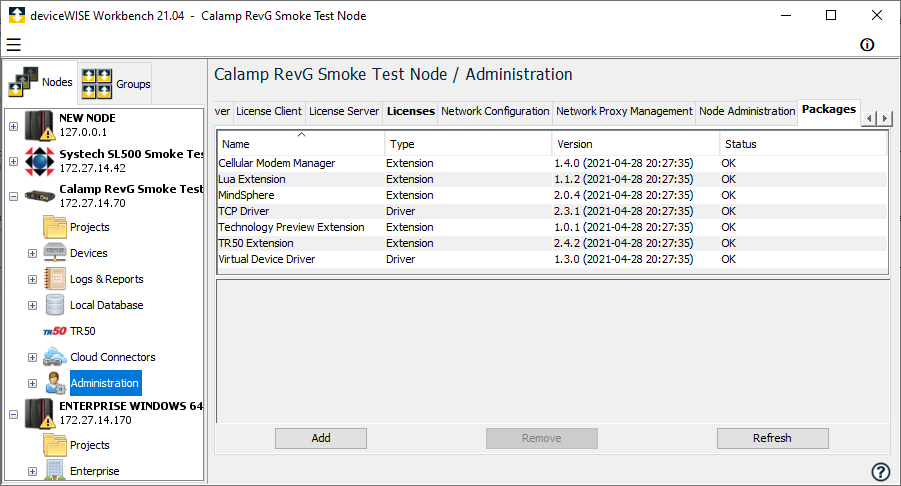
Task: Expand the Local Database tree item
Action: (x=33, y=306)
